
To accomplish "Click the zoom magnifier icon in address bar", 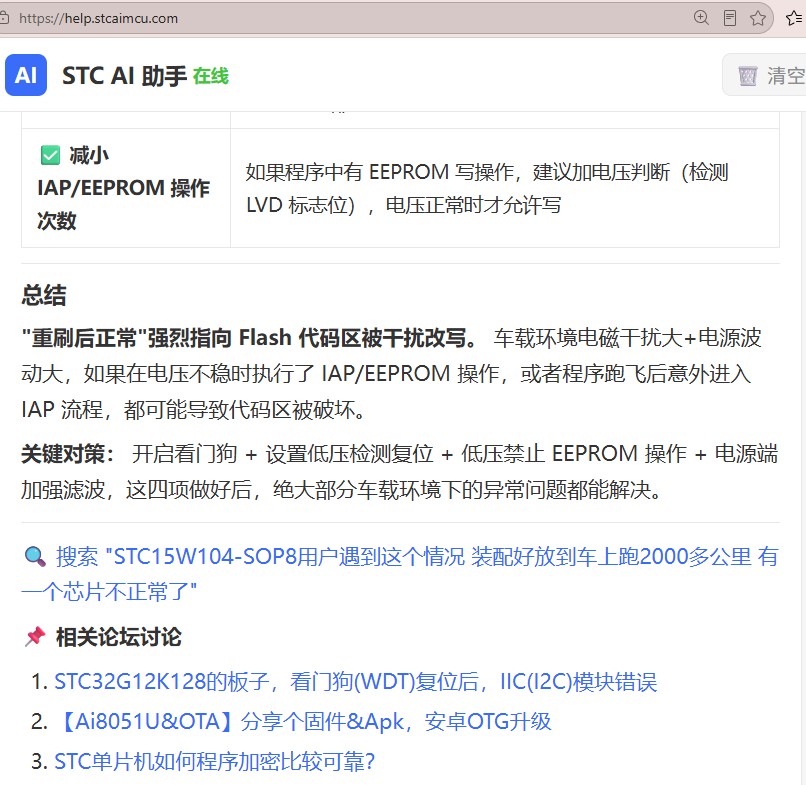I will coord(701,18).
